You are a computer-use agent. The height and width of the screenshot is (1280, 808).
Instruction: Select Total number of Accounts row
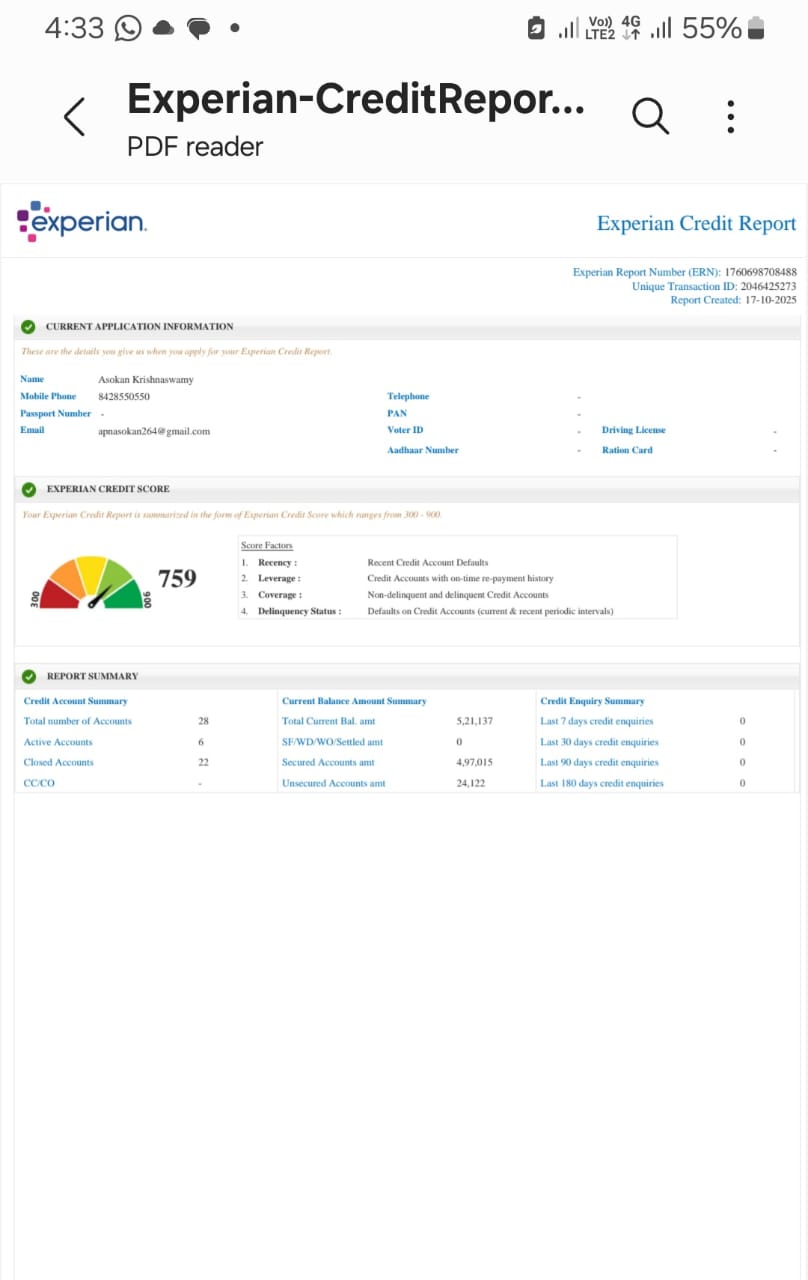[78, 721]
